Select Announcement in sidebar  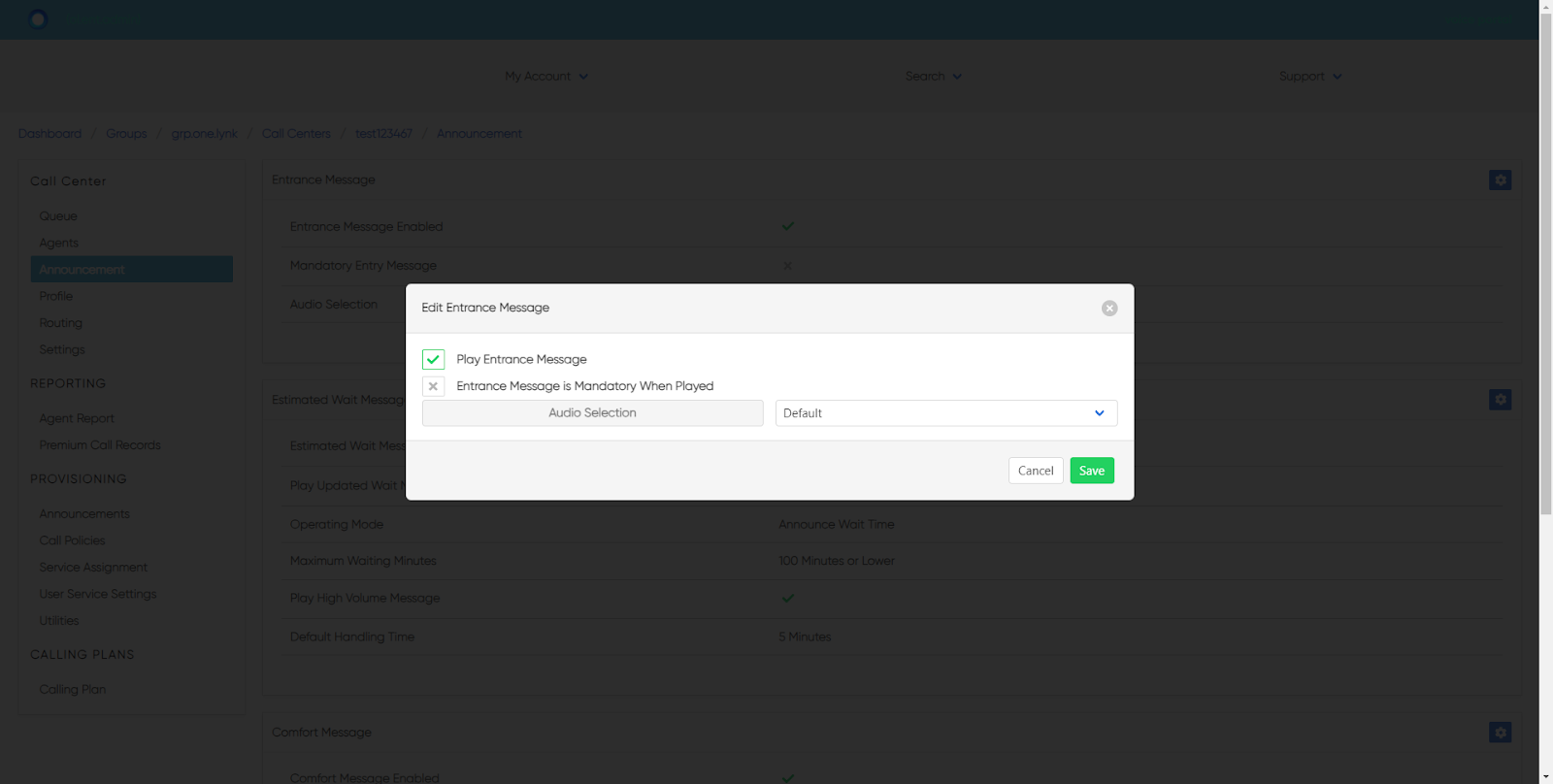point(132,269)
